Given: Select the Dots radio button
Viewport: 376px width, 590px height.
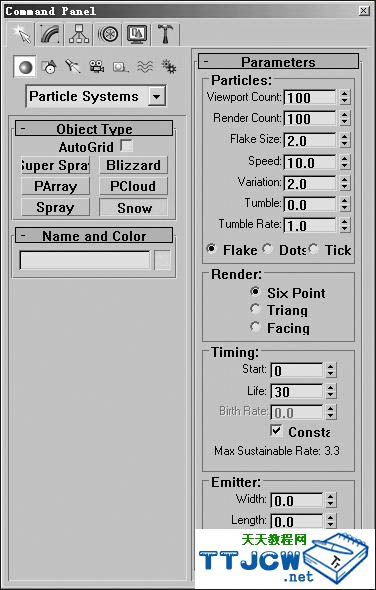Looking at the screenshot, I should pos(268,249).
